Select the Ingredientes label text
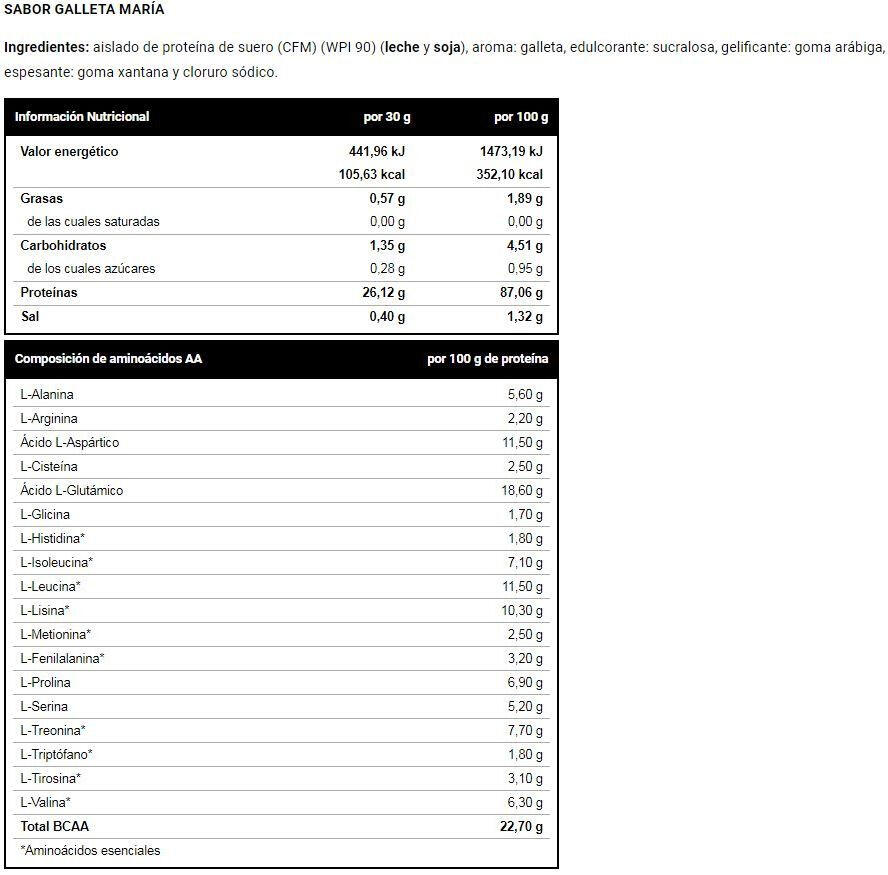This screenshot has height=875, width=888. click(x=46, y=47)
